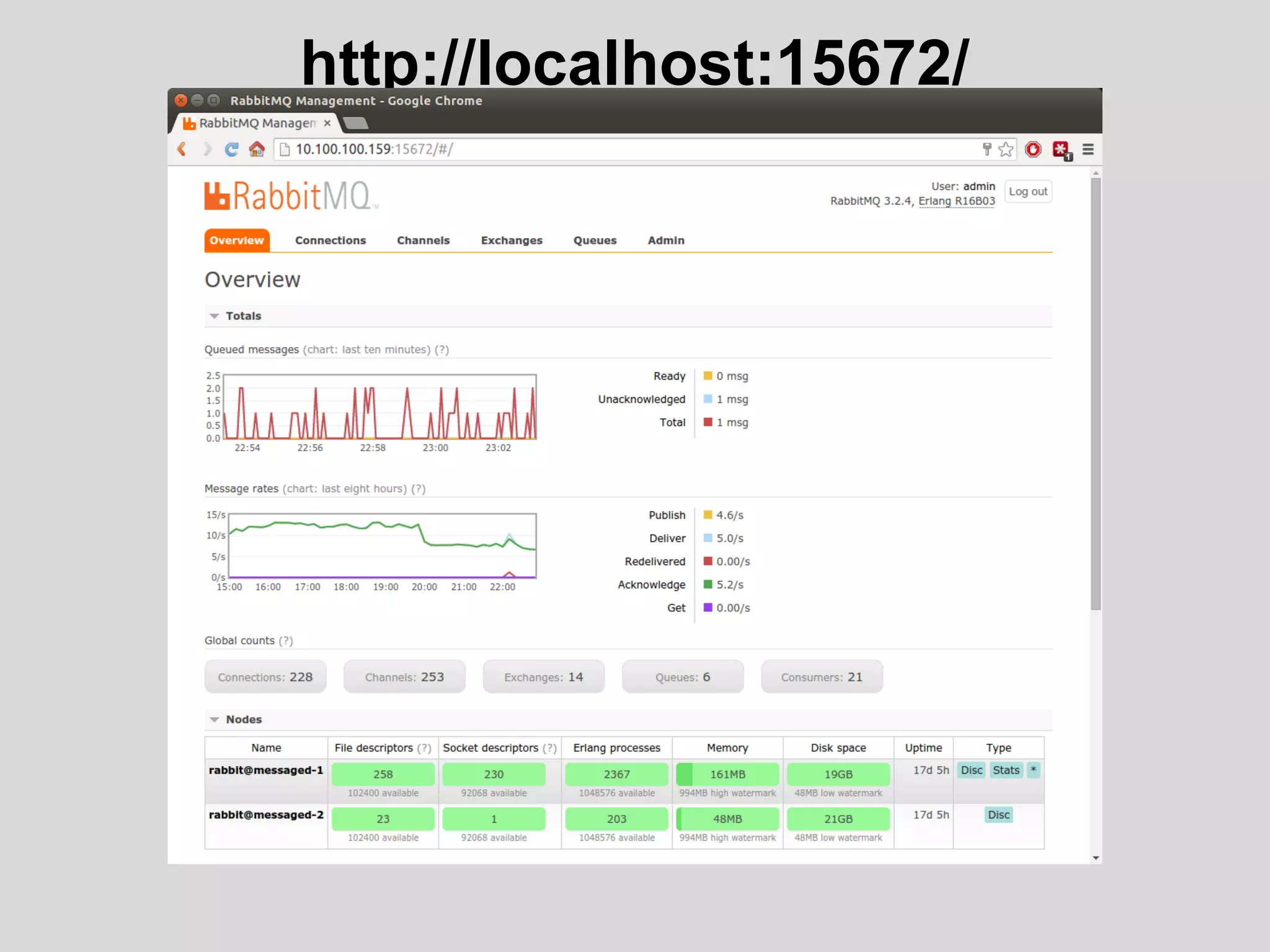
Task: Open the browser home page icon
Action: [257, 149]
